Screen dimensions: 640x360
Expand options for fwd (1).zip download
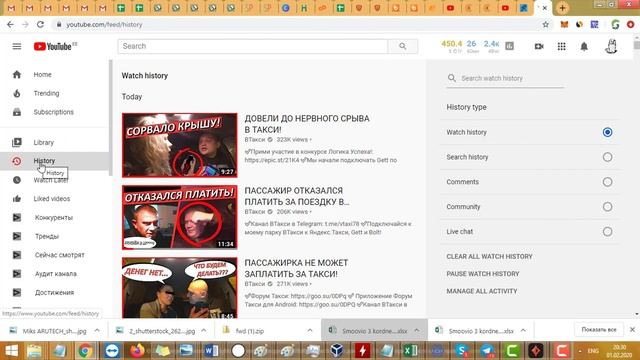click(x=310, y=331)
